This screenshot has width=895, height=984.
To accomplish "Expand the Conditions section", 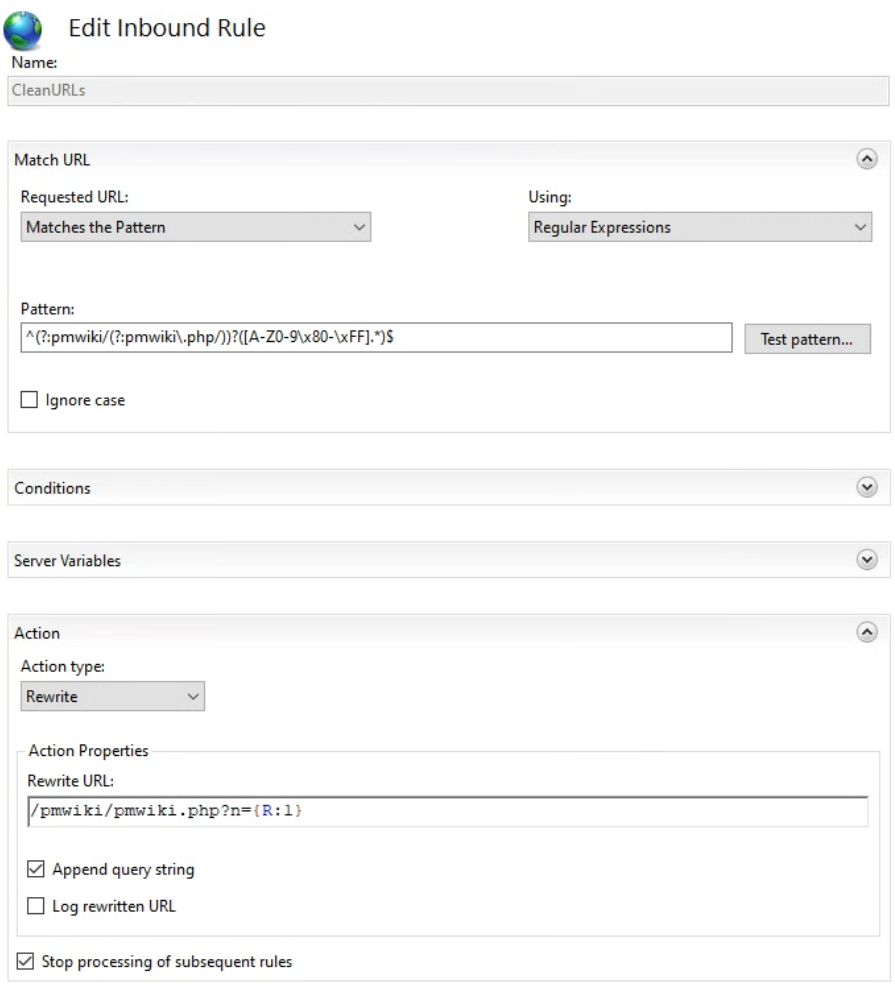I will coord(867,487).
